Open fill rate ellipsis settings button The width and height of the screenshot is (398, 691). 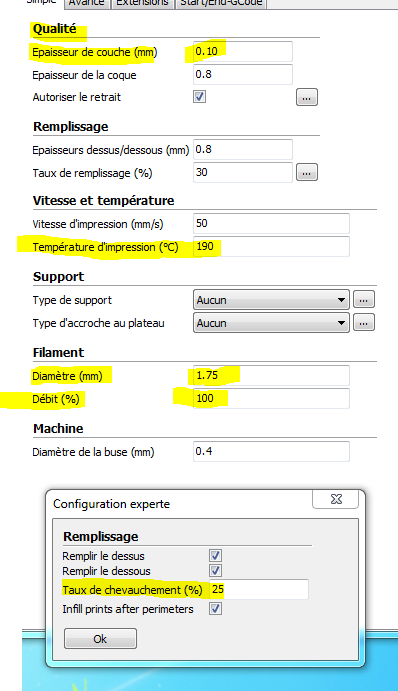click(x=307, y=172)
